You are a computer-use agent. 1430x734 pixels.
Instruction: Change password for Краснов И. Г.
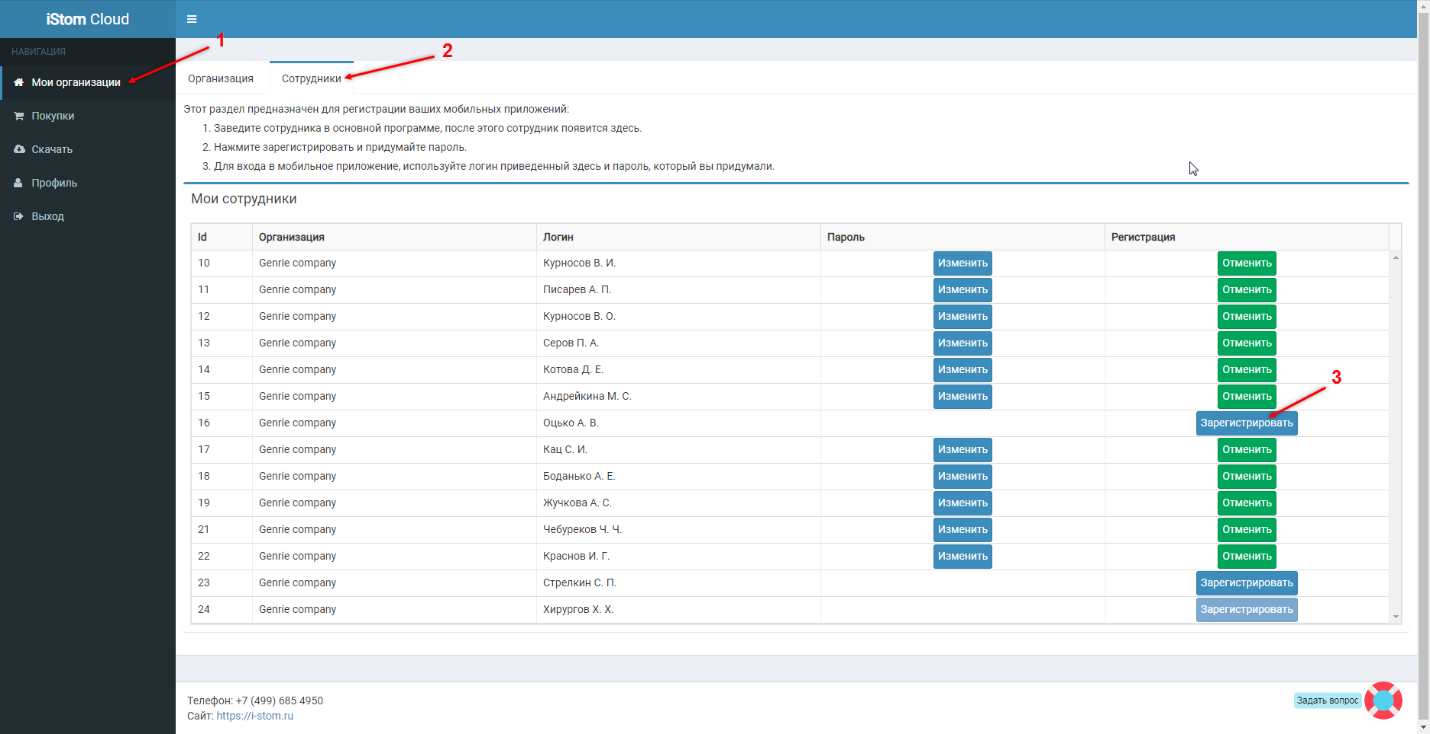click(x=962, y=556)
